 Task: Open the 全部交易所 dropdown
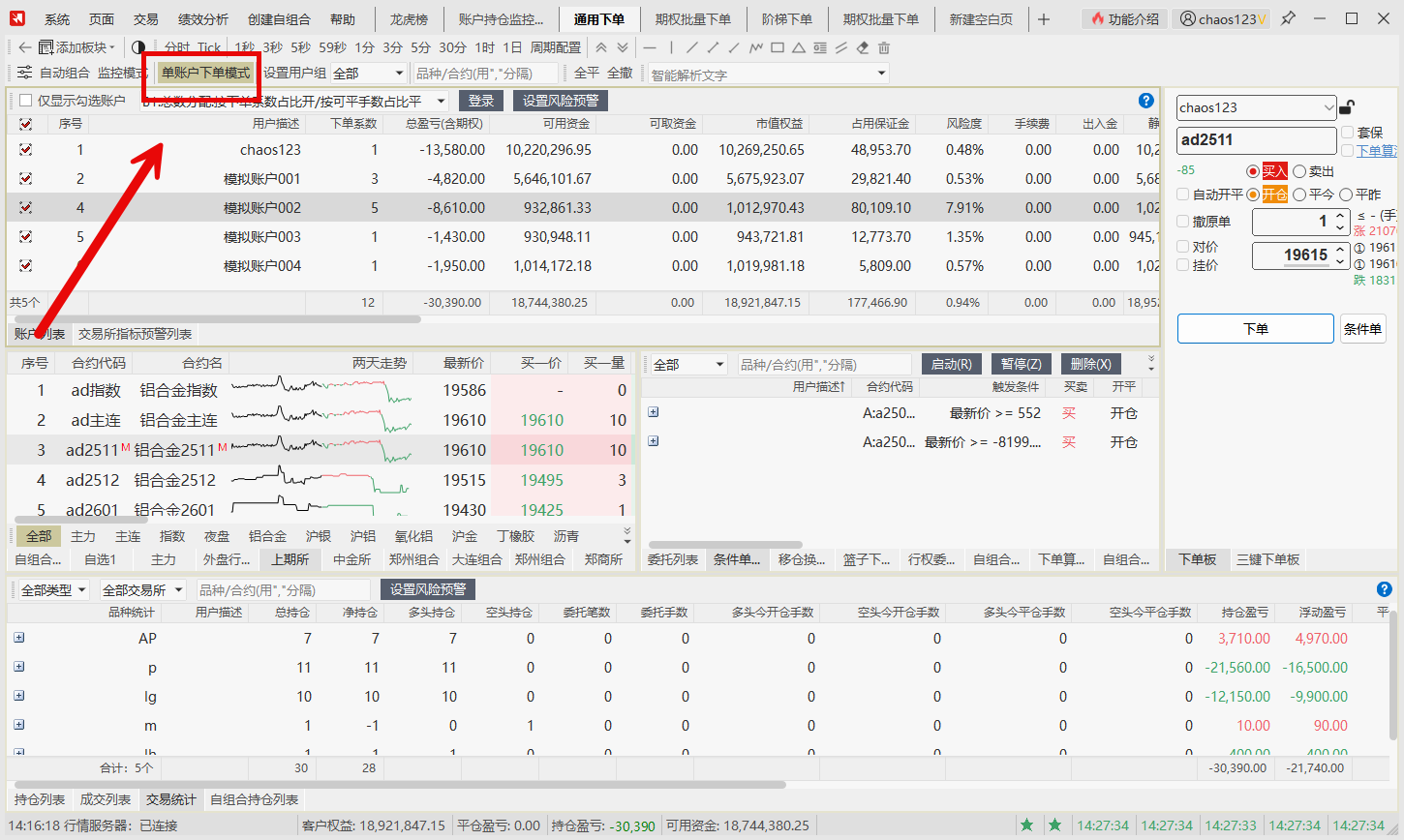tap(142, 589)
